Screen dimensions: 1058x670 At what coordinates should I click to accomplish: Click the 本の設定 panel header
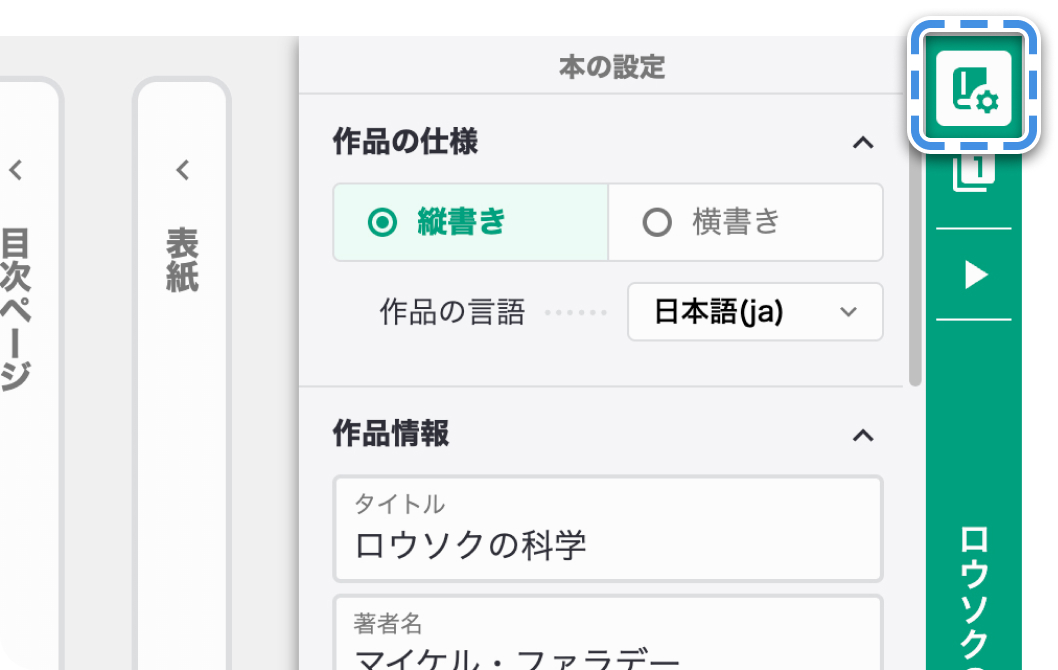(612, 67)
